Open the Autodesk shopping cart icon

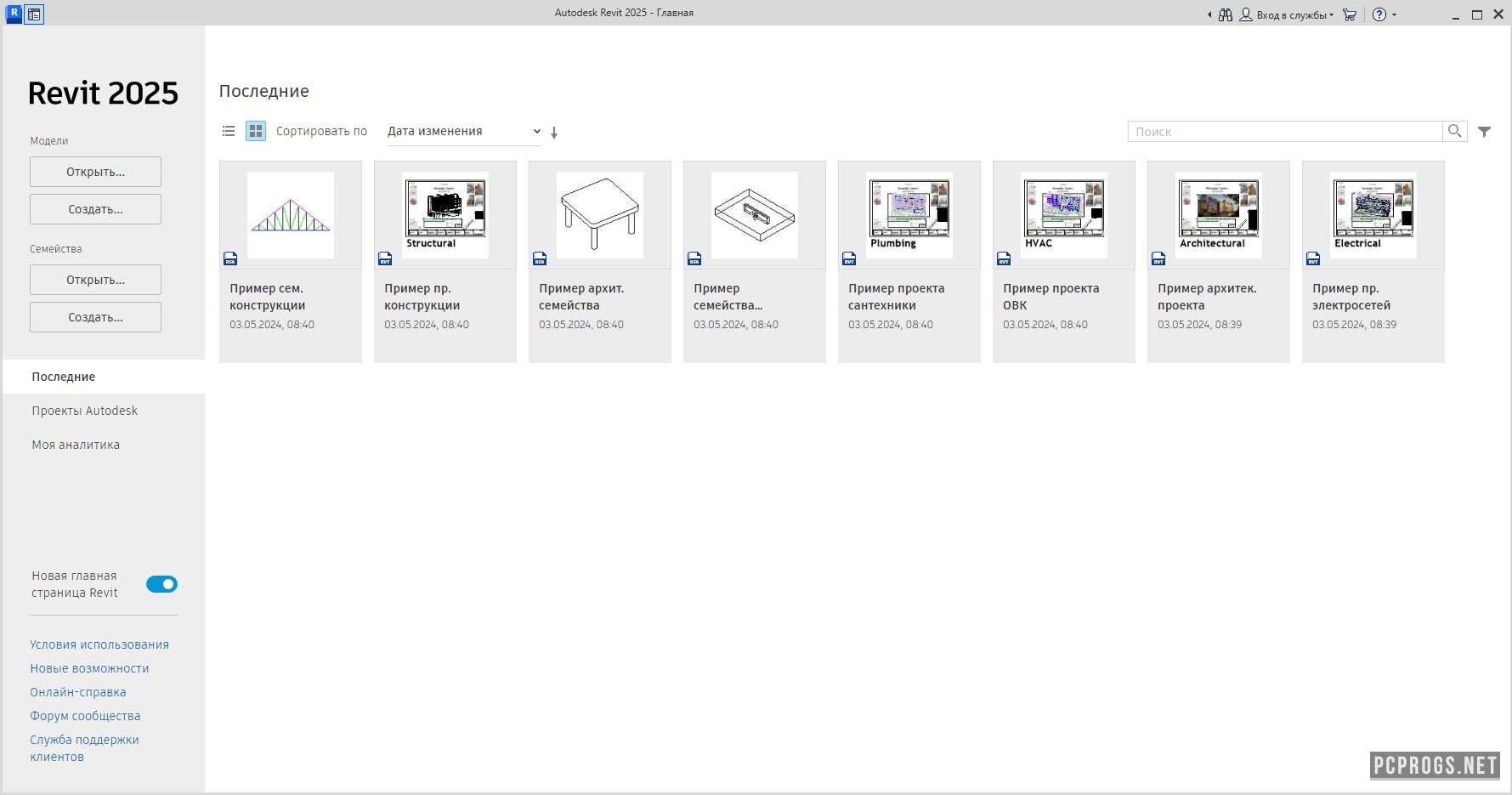tap(1349, 14)
